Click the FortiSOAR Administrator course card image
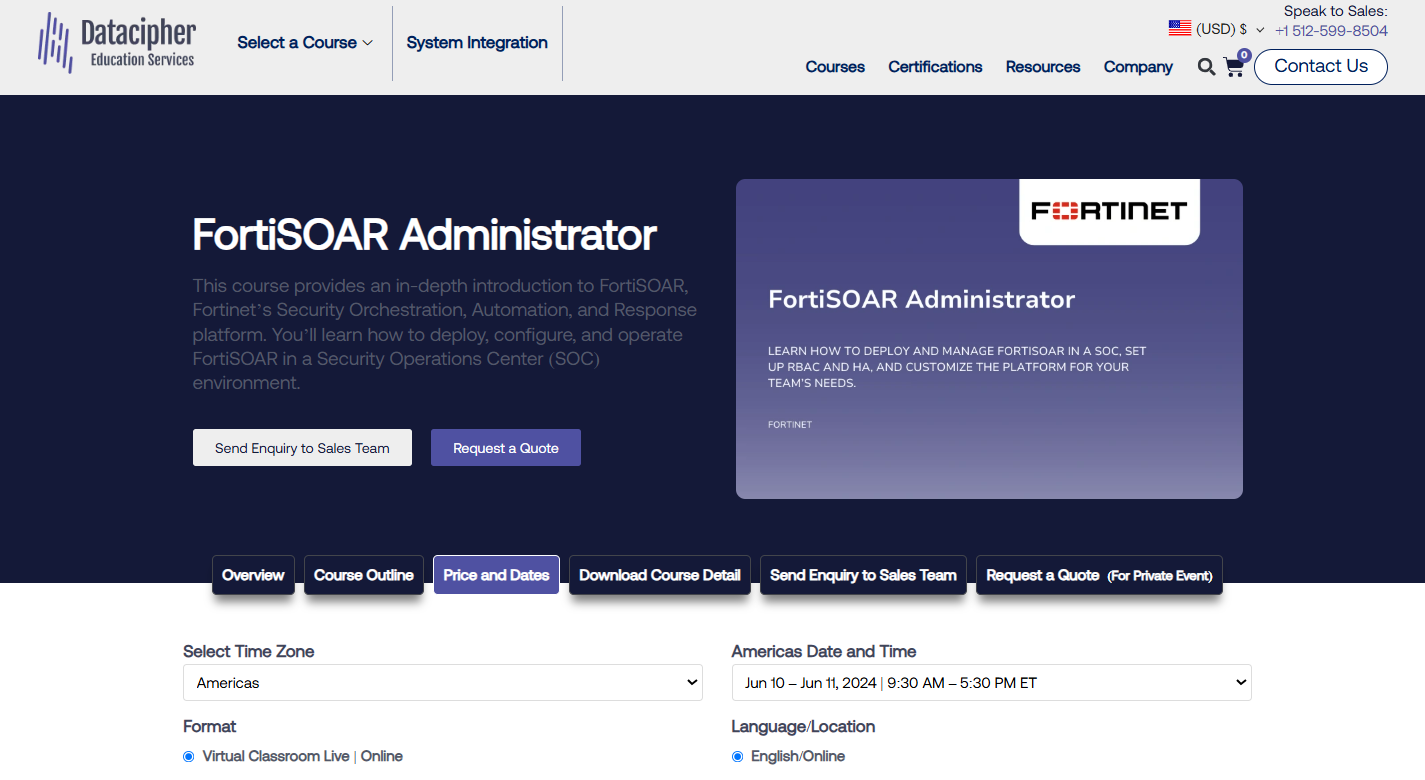 pyautogui.click(x=989, y=339)
